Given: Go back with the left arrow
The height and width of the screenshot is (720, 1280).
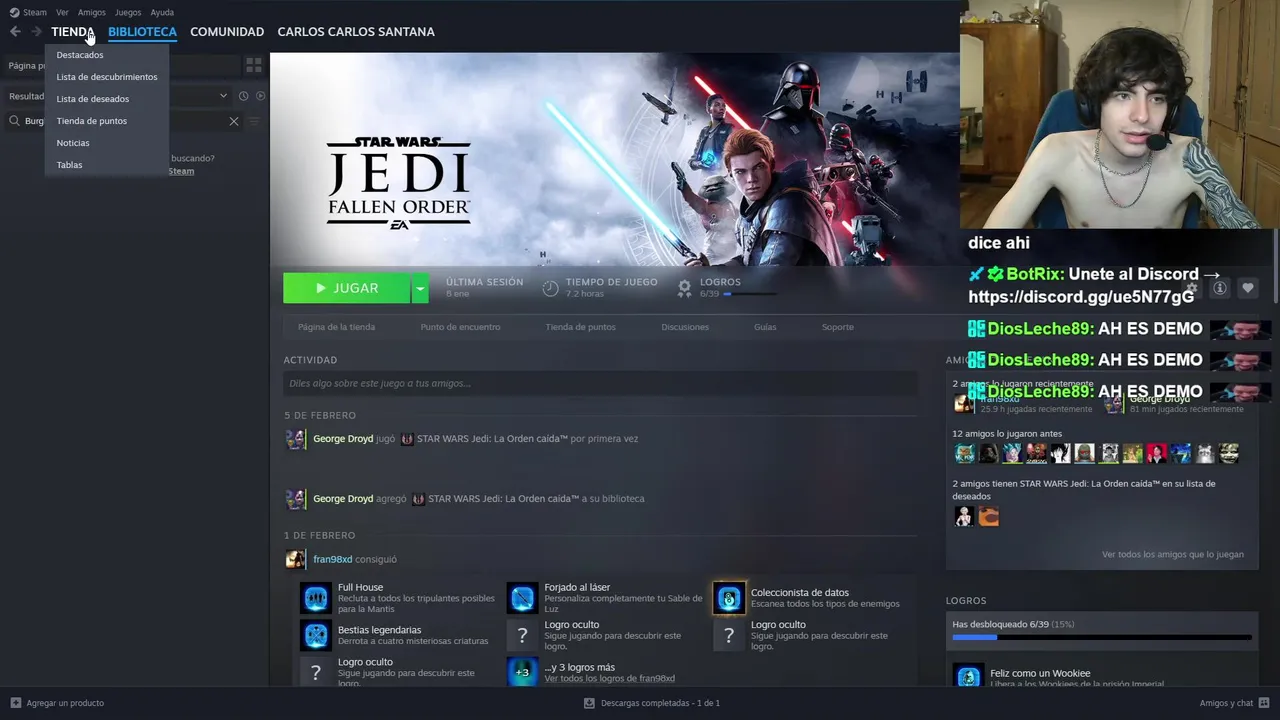Looking at the screenshot, I should 15,32.
